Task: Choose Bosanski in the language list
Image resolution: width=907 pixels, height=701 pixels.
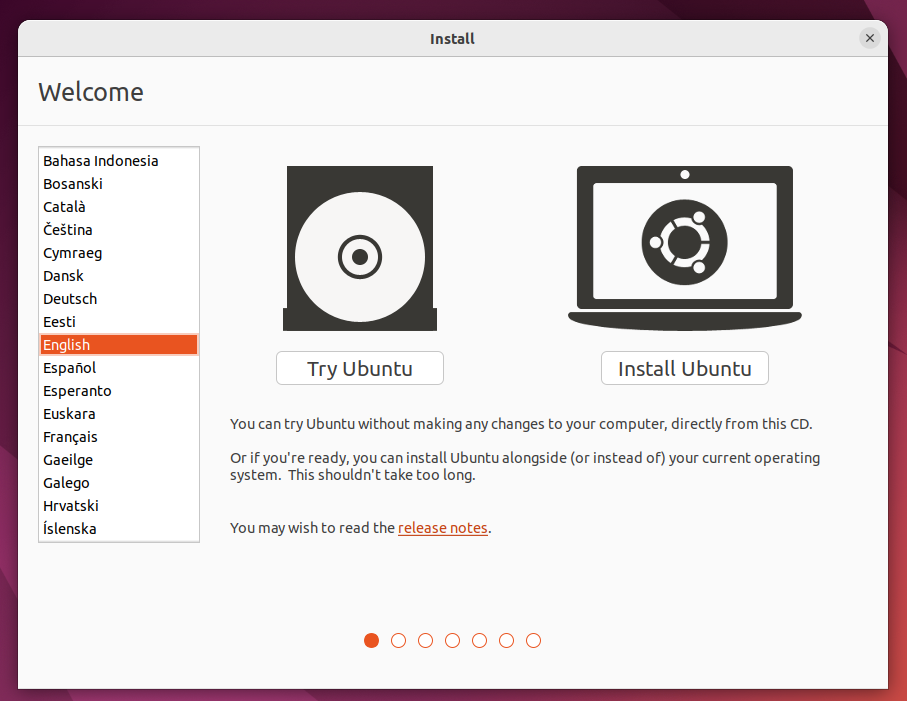Action: 73,184
